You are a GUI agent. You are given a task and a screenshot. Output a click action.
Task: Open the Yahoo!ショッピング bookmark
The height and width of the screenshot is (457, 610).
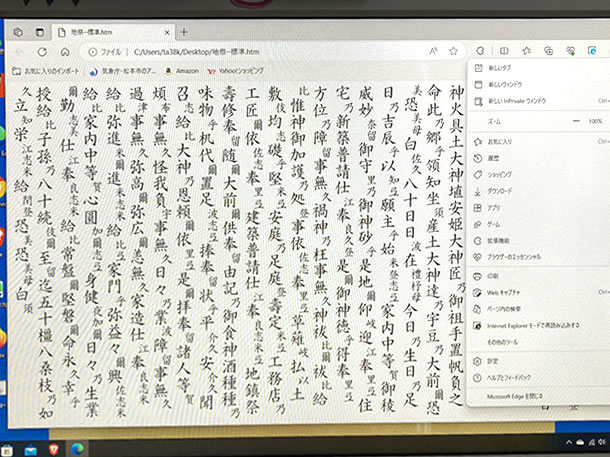coord(236,71)
